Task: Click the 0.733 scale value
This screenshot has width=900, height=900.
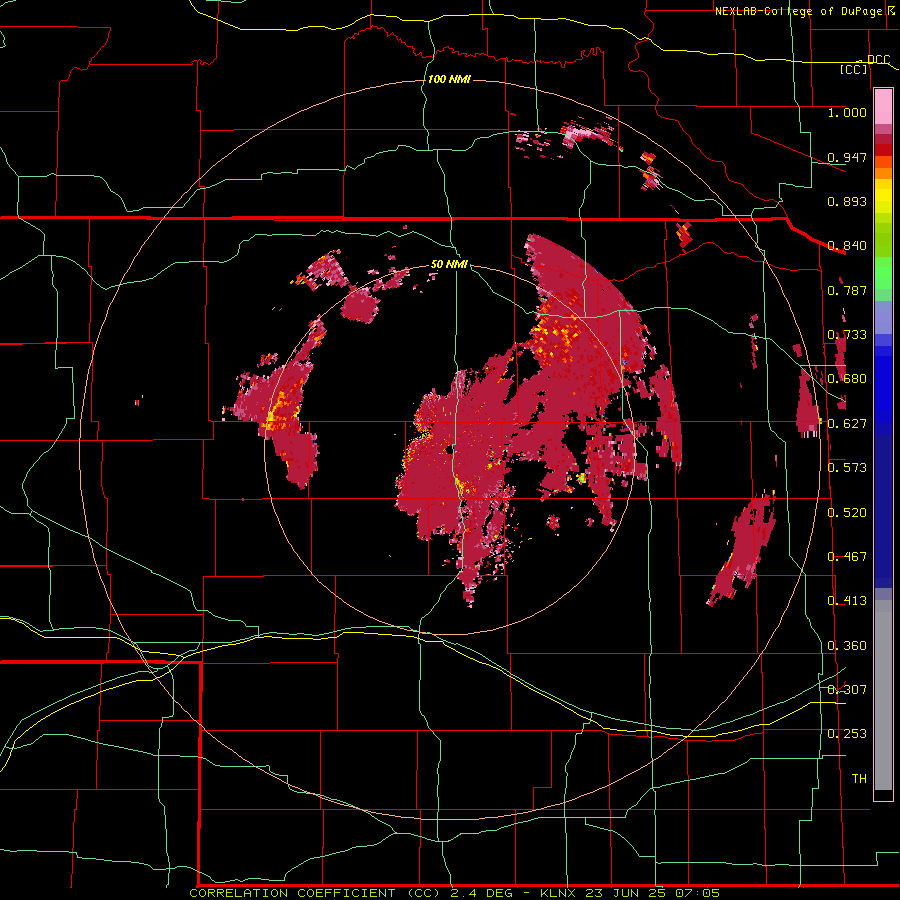Action: click(x=847, y=335)
